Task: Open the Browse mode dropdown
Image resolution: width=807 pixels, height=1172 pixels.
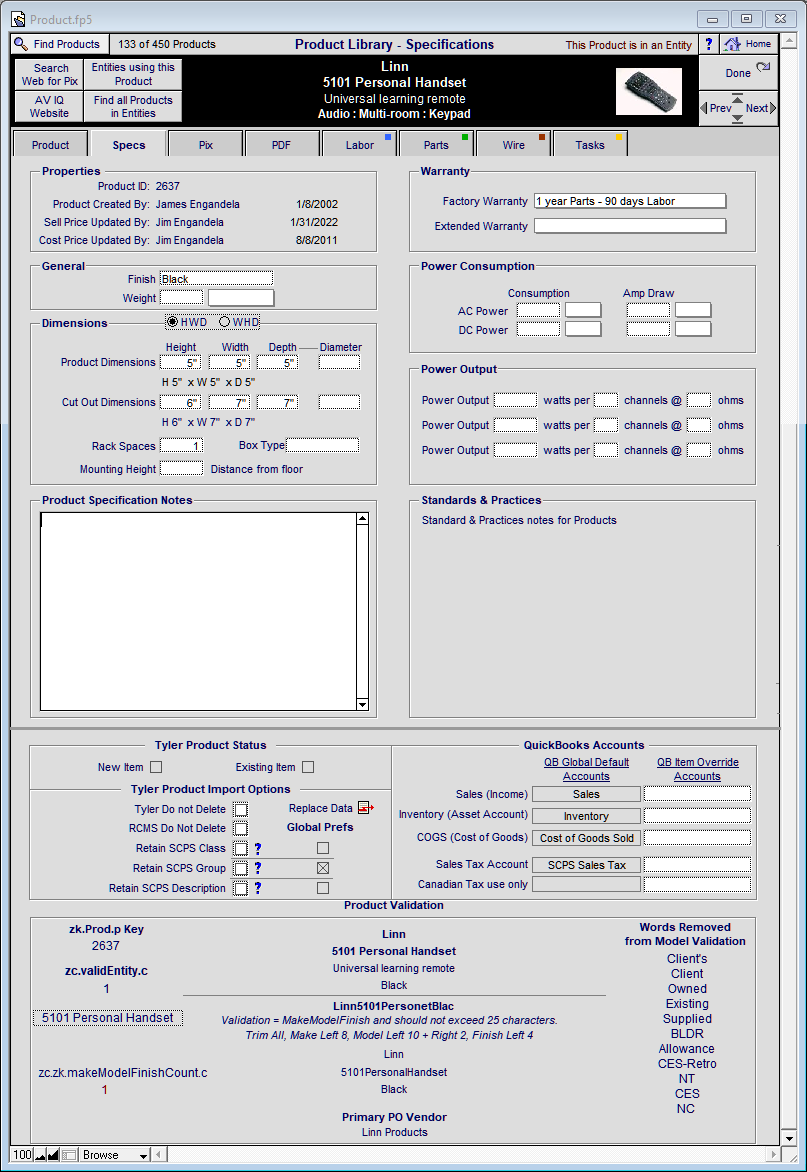Action: [x=115, y=1155]
